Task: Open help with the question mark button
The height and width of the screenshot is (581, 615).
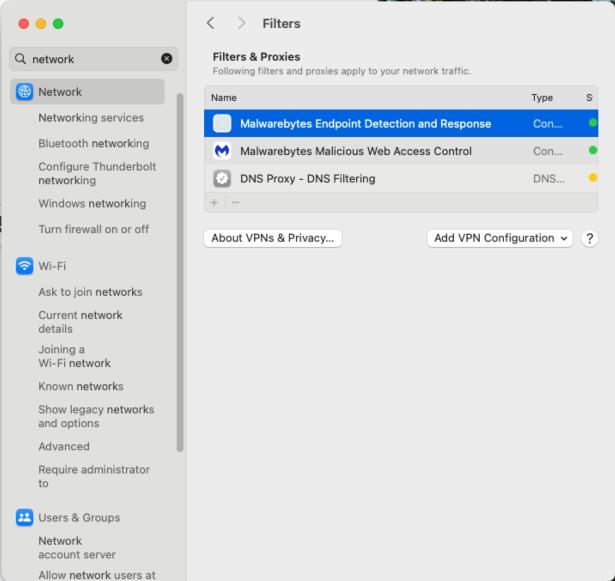Action: click(x=590, y=238)
